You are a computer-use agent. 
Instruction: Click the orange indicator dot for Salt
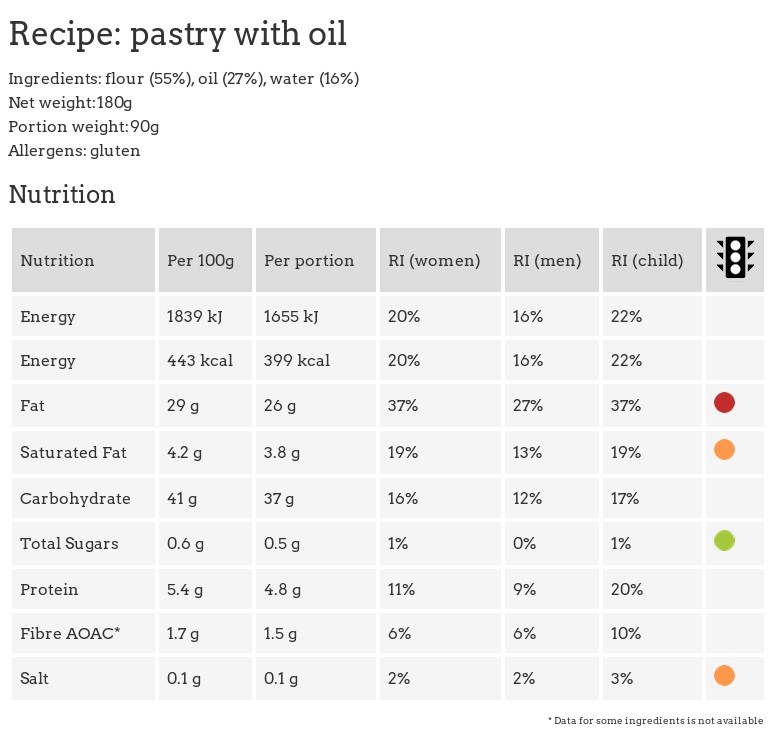(724, 676)
